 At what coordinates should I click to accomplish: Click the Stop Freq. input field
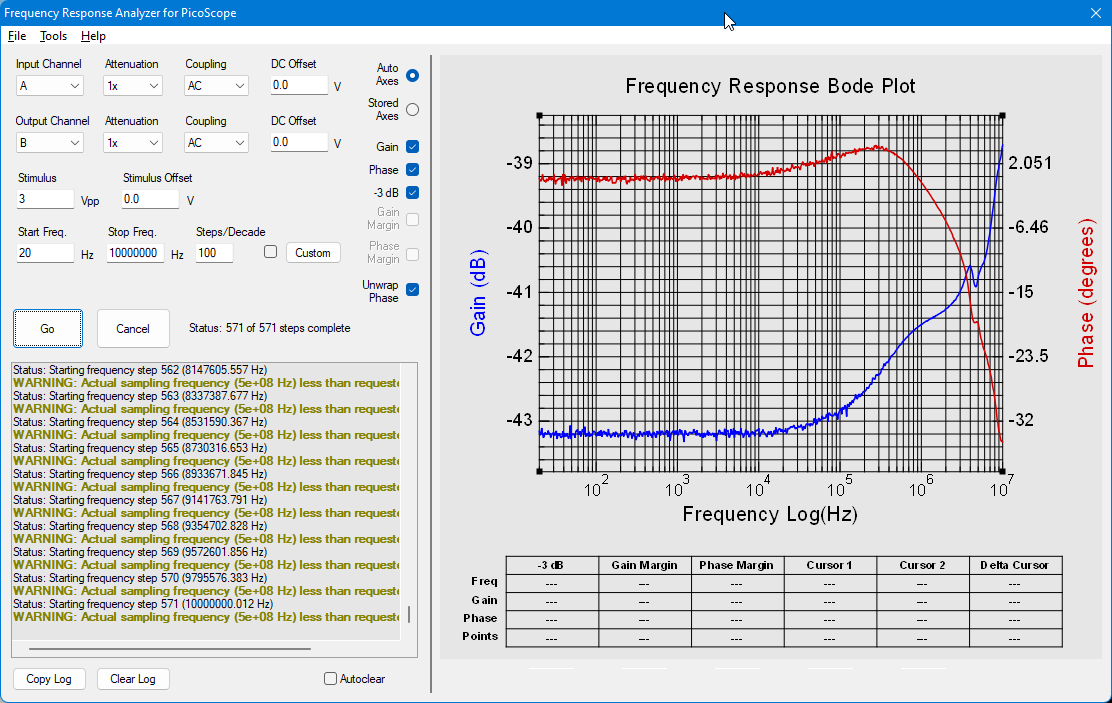[135, 253]
